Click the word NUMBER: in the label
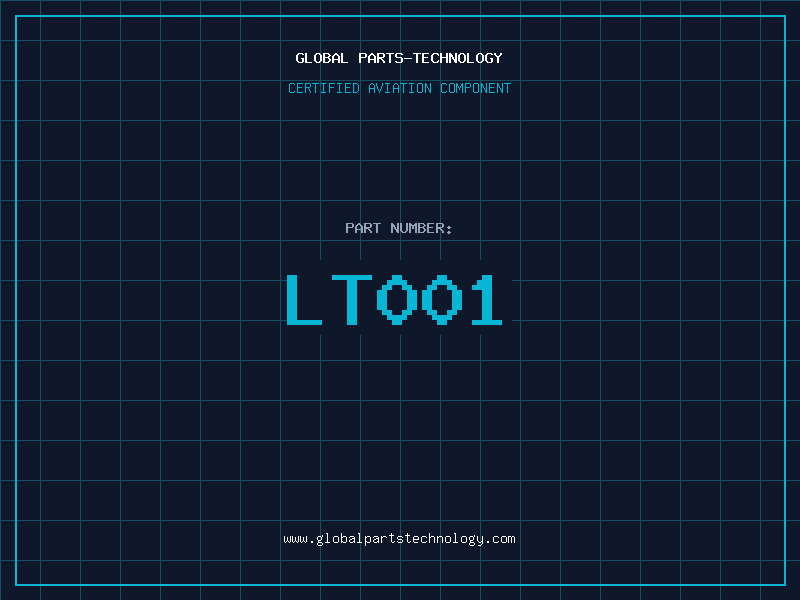 (421, 228)
